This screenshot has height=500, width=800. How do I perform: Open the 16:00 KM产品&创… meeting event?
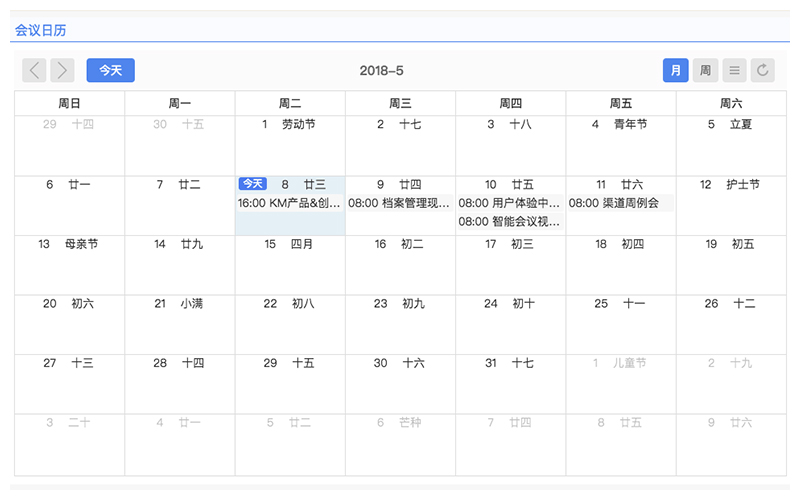[x=289, y=203]
